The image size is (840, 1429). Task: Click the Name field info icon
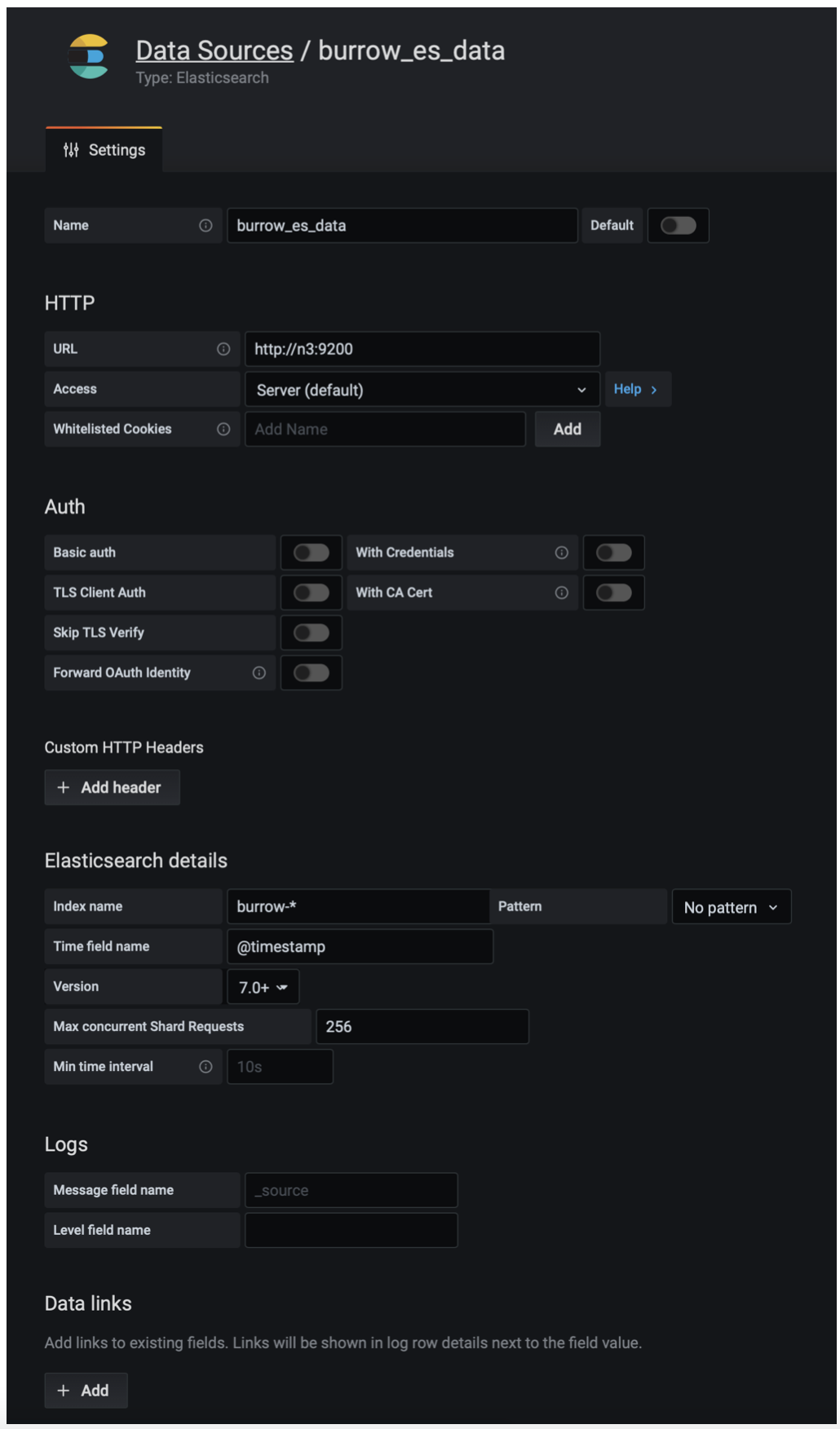click(206, 225)
